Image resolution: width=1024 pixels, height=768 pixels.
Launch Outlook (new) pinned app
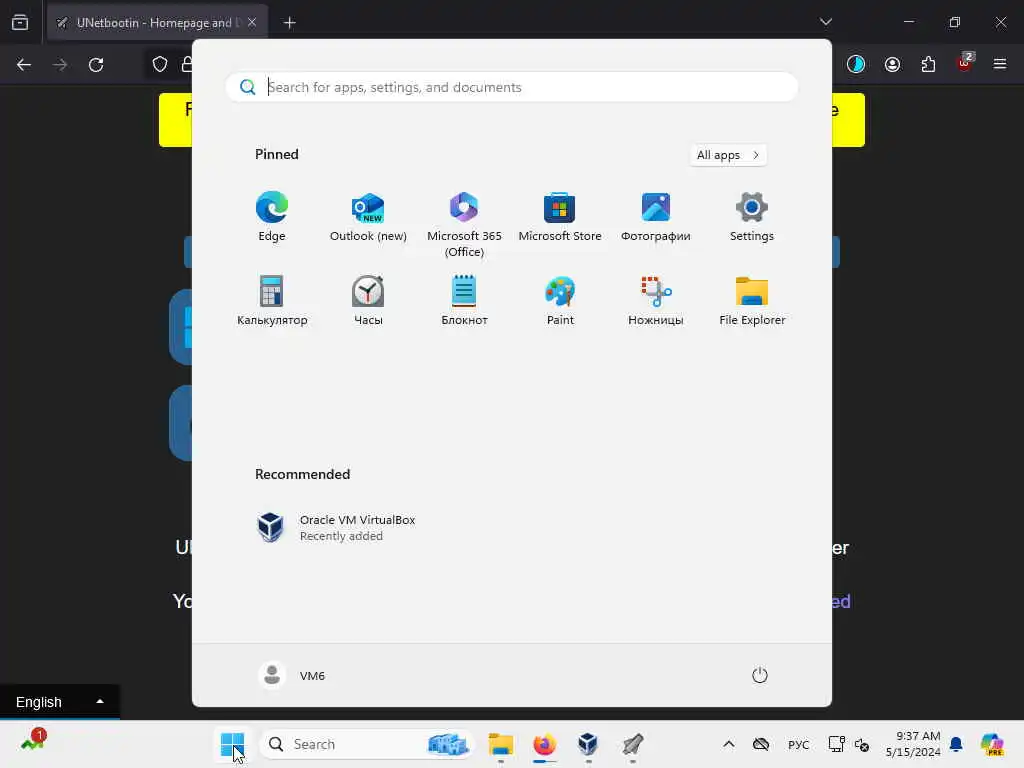[x=368, y=217]
